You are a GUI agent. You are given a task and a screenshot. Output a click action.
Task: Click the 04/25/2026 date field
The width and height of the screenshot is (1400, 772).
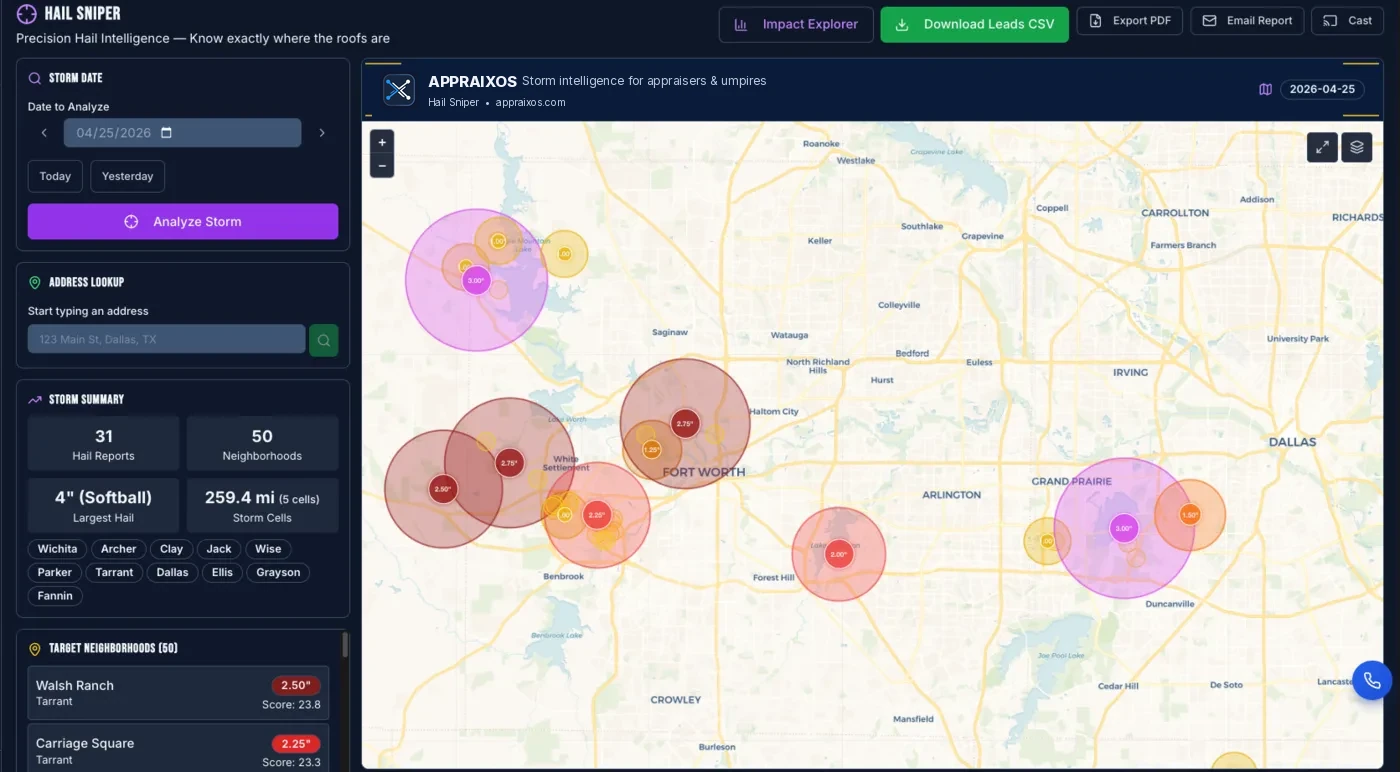point(182,133)
